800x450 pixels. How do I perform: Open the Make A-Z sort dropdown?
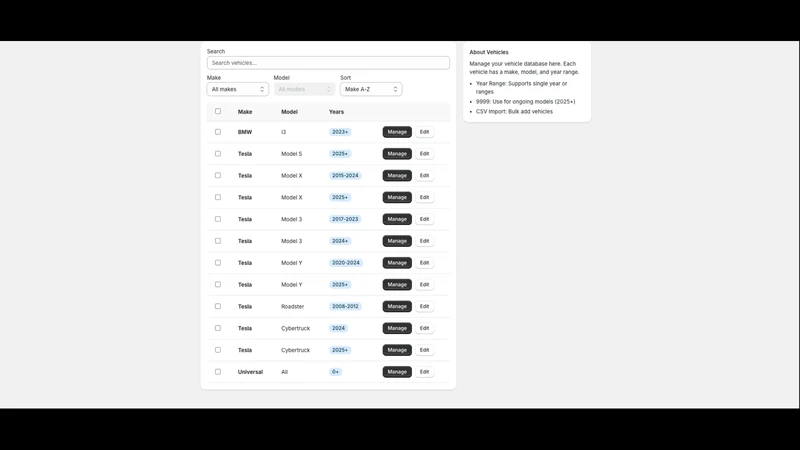pyautogui.click(x=371, y=89)
